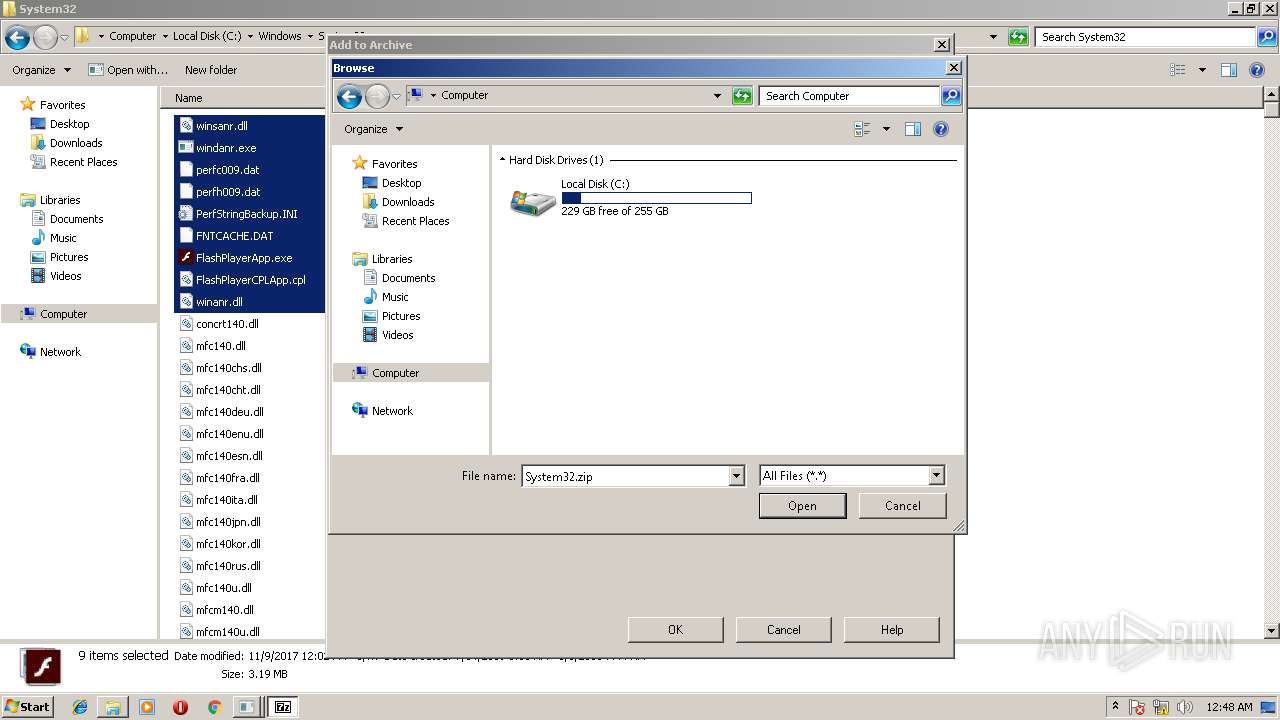The height and width of the screenshot is (720, 1280).
Task: Click Local Disk (C:) breadcrumb in System32 window
Action: (x=207, y=36)
